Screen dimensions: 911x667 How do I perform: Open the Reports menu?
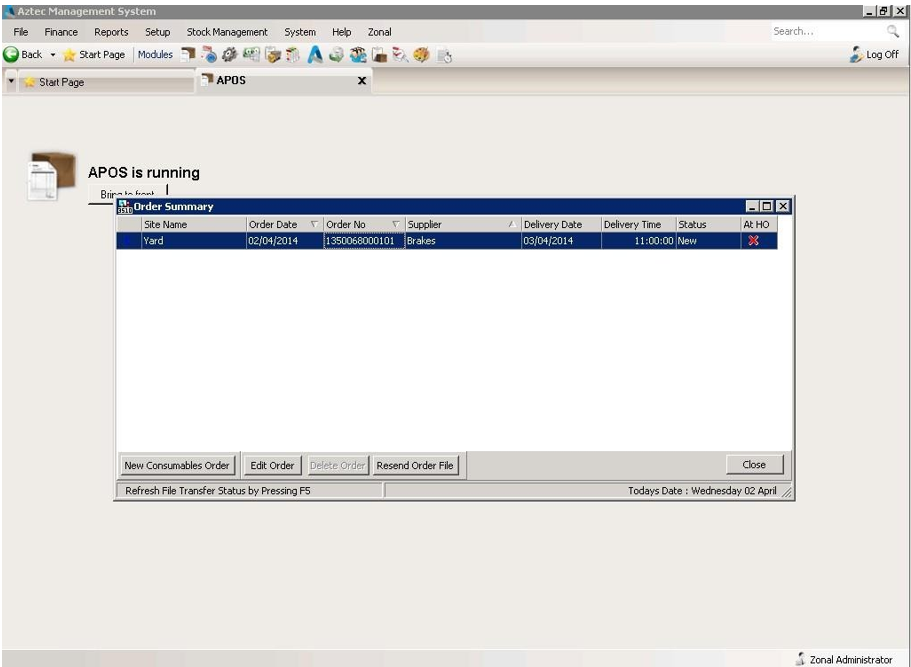(x=111, y=32)
